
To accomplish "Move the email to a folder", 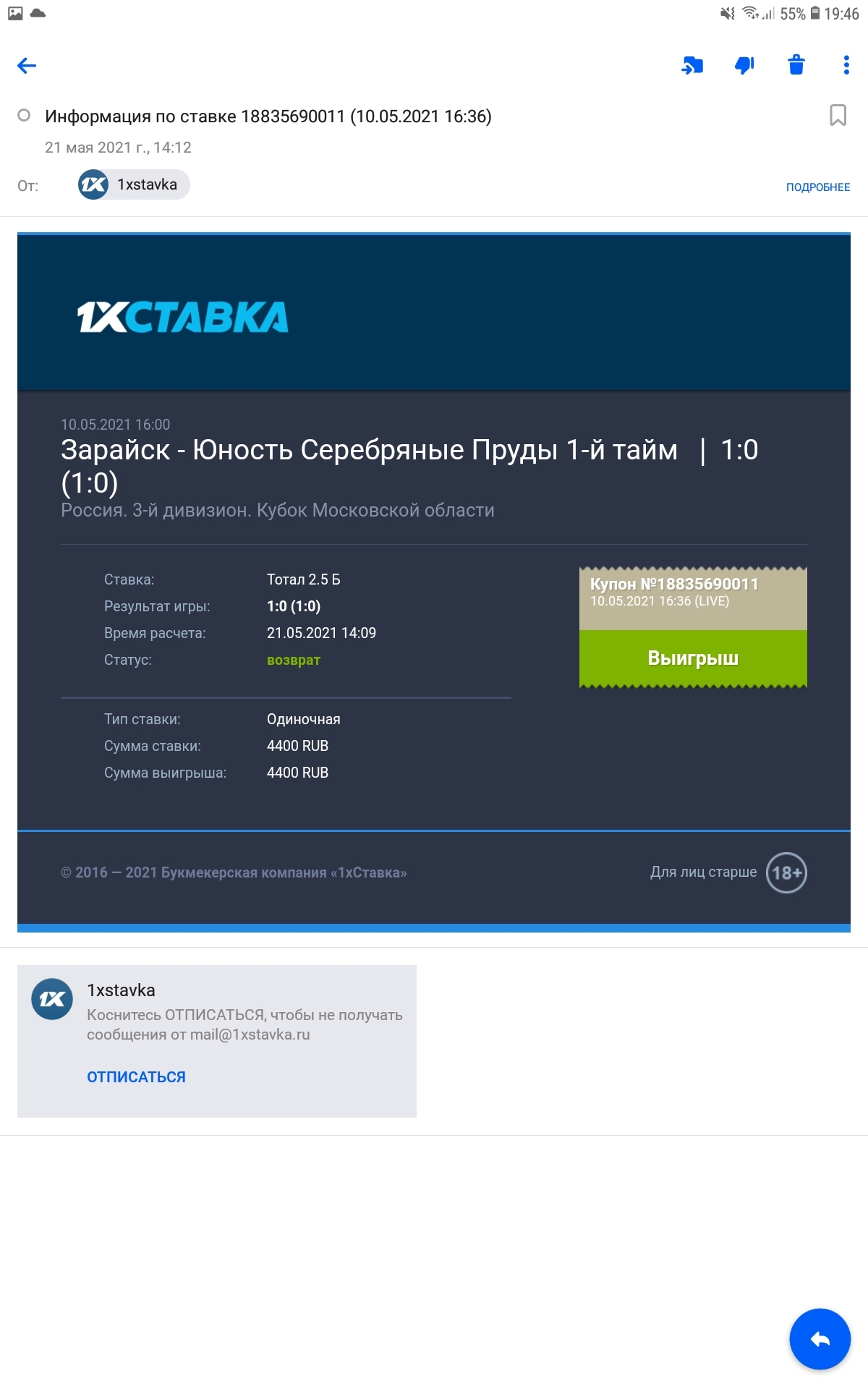I will tap(692, 66).
